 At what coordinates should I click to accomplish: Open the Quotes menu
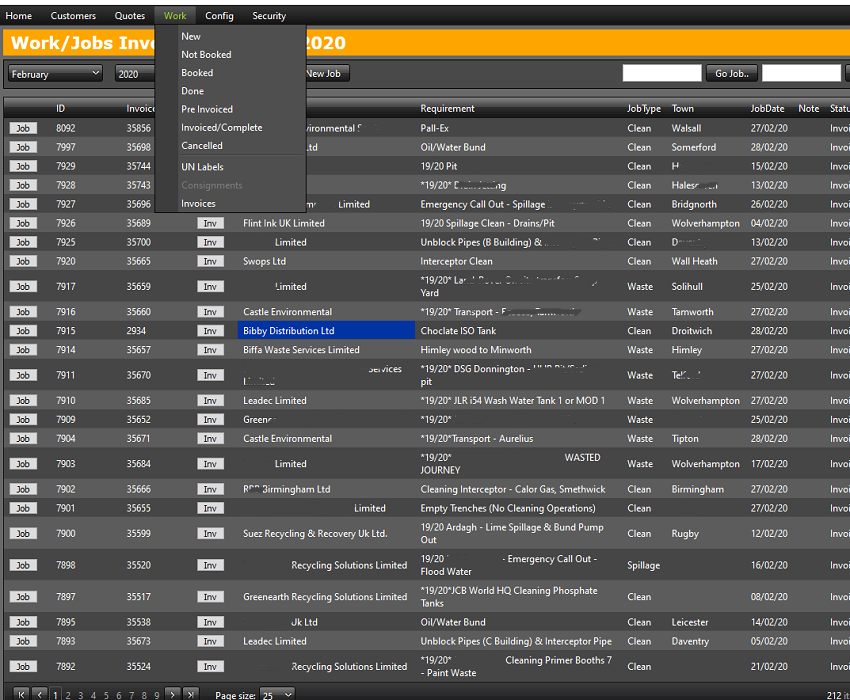130,16
